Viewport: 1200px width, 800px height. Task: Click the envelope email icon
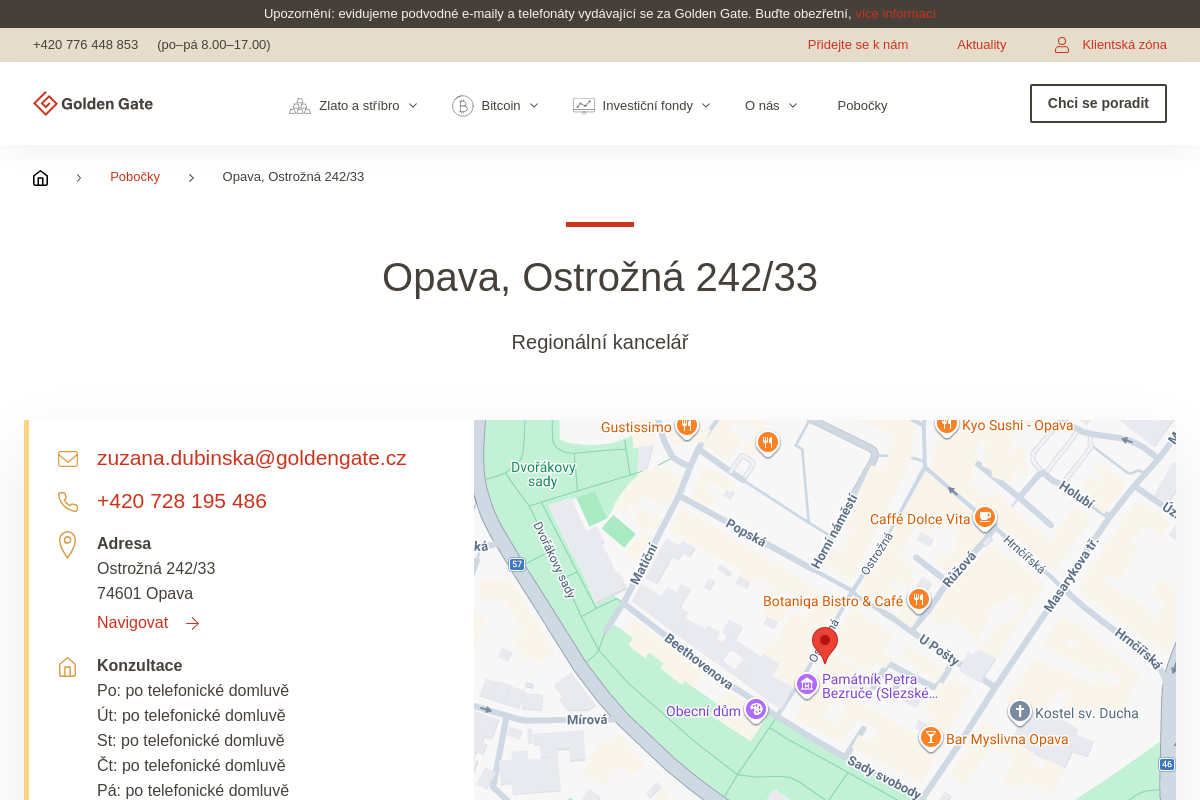click(68, 459)
